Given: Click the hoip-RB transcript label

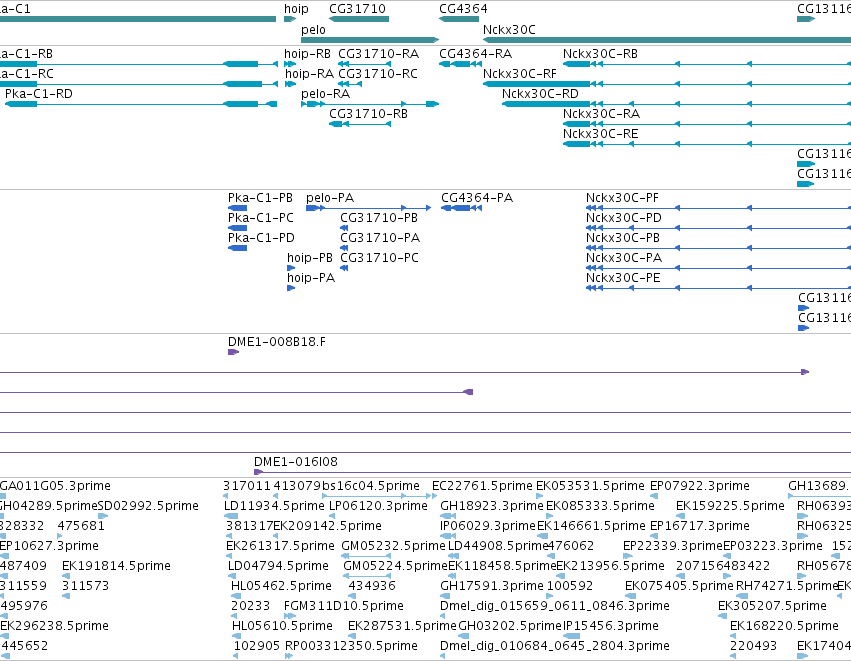Looking at the screenshot, I should tap(307, 54).
